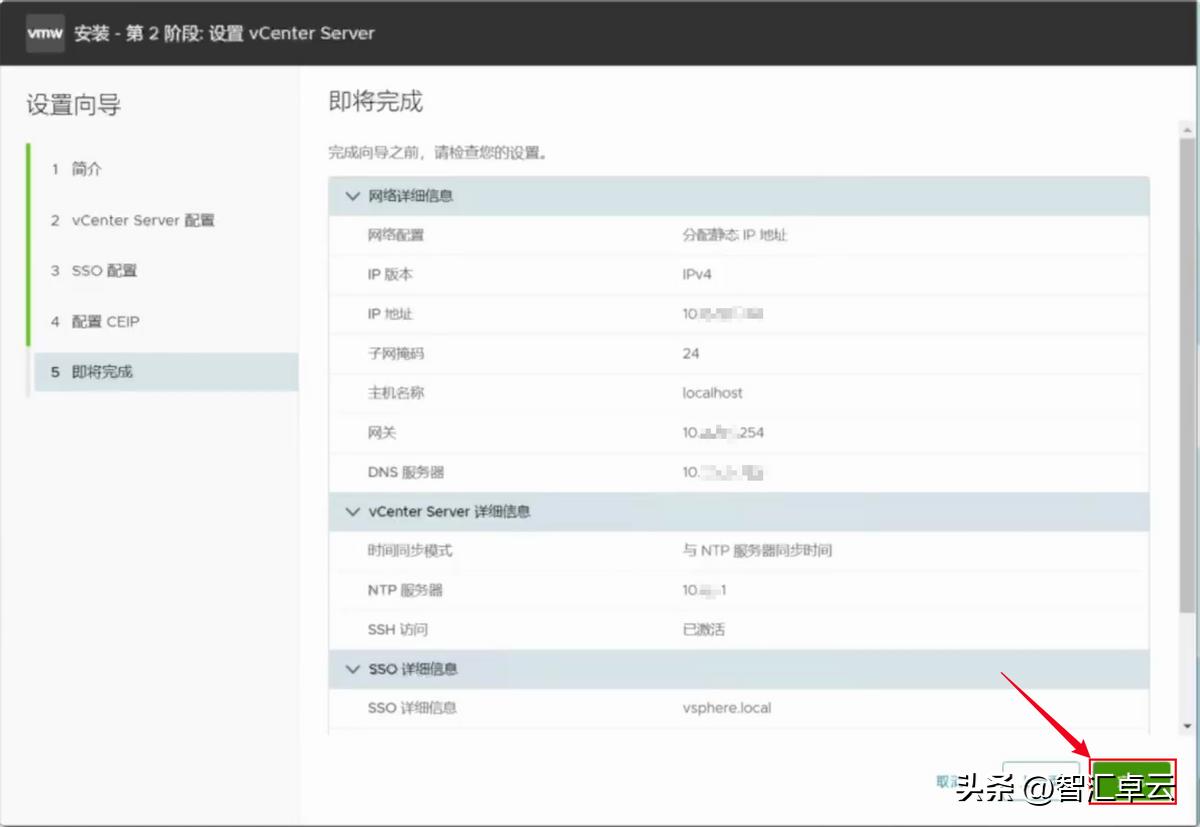Image resolution: width=1200 pixels, height=827 pixels.
Task: Click the 网络配置 row label
Action: click(396, 235)
